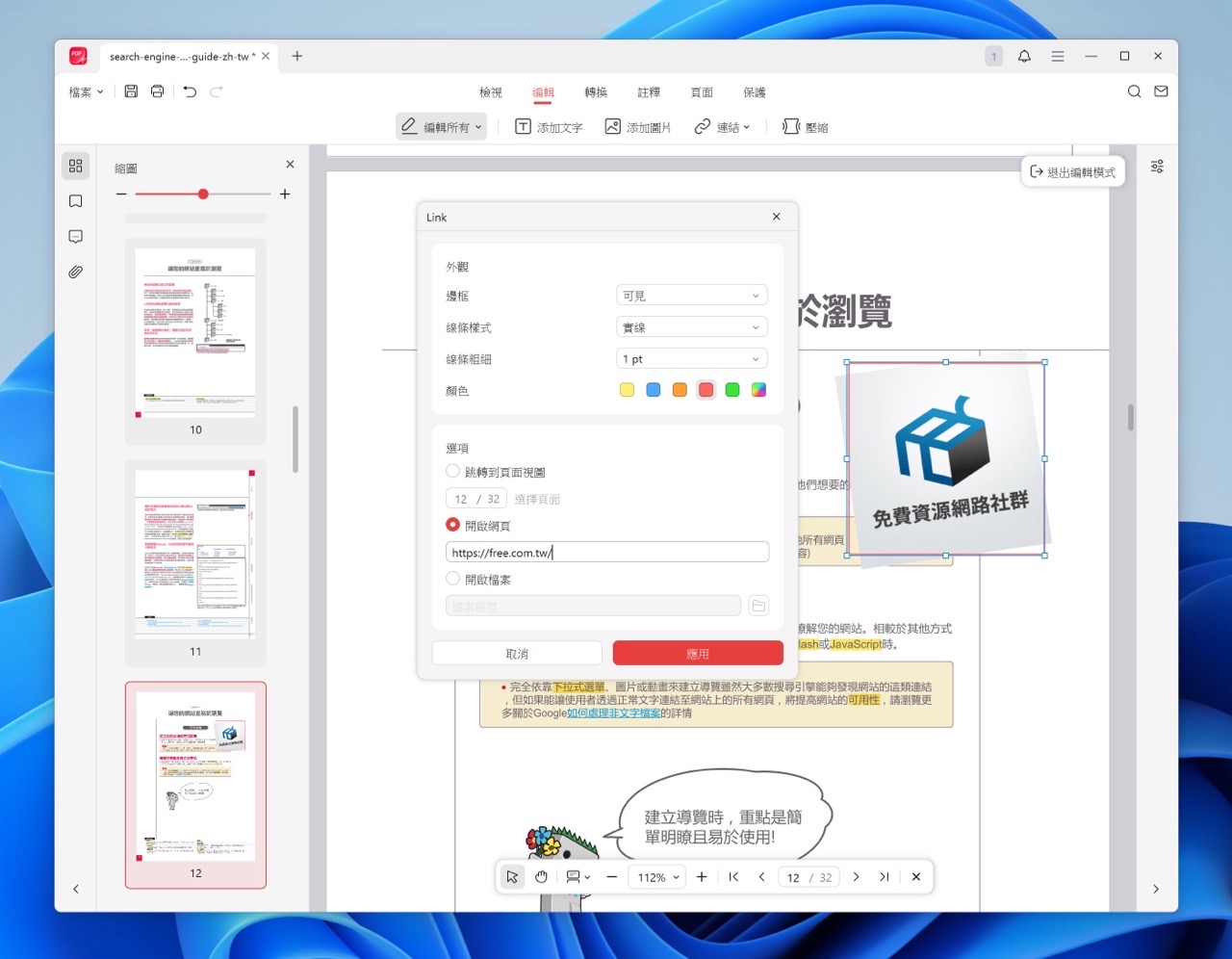Switch to the 註釋 tab
Viewport: 1232px width, 959px height.
[x=649, y=92]
